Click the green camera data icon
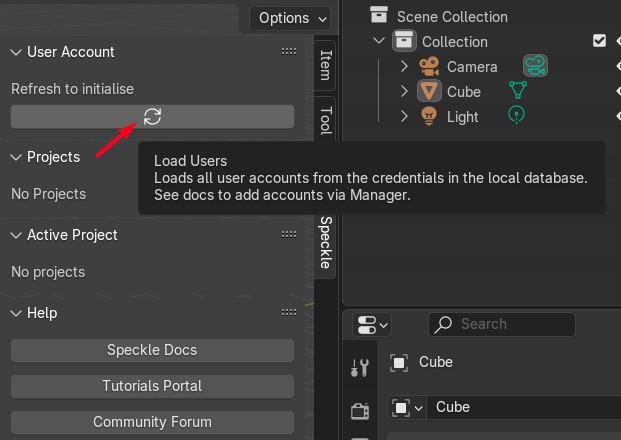The height and width of the screenshot is (440, 621). 535,66
